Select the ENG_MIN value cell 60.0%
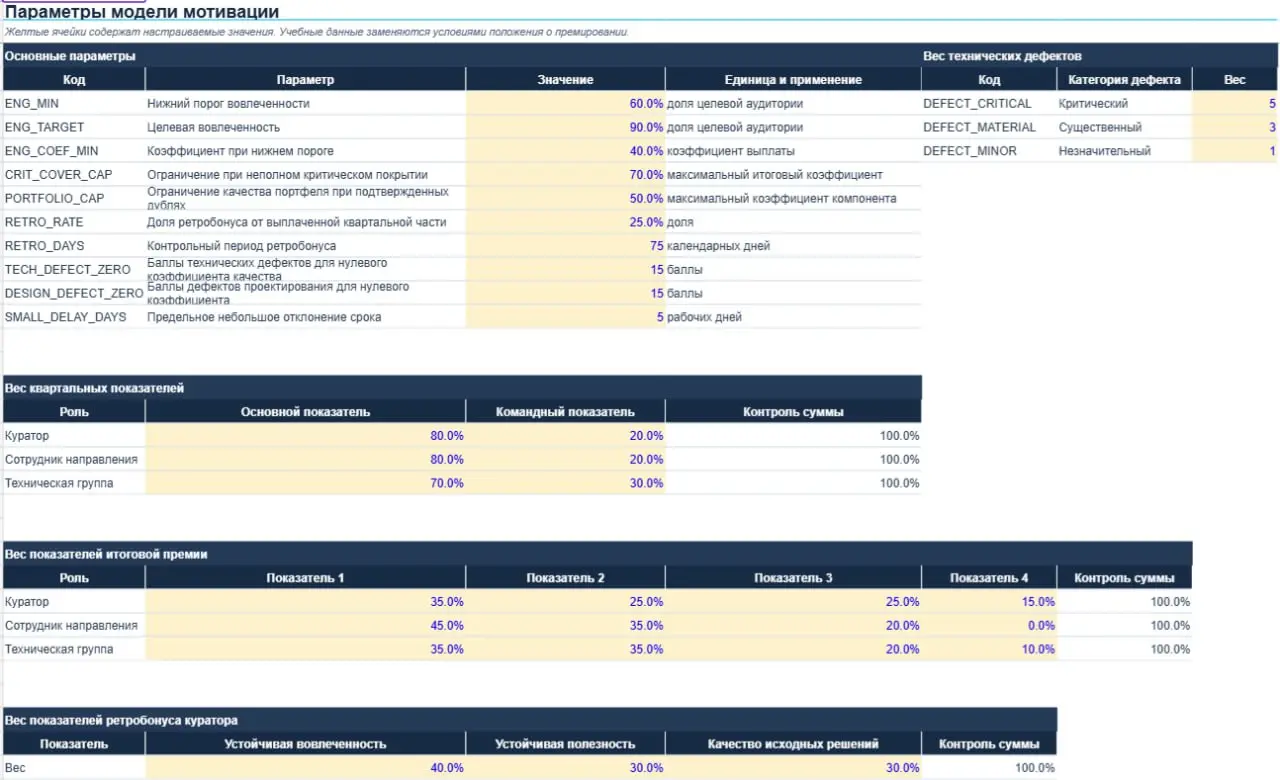The image size is (1280, 780). click(565, 104)
